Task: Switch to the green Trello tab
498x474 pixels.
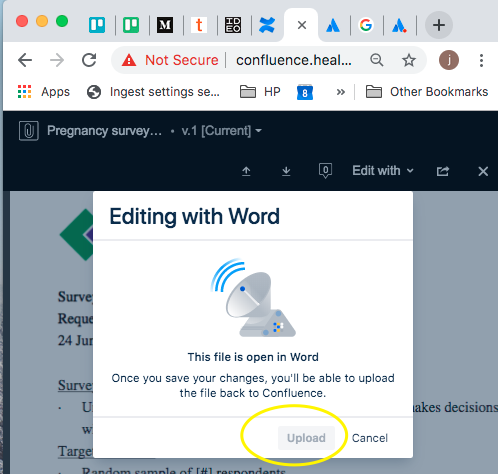Action: point(131,25)
